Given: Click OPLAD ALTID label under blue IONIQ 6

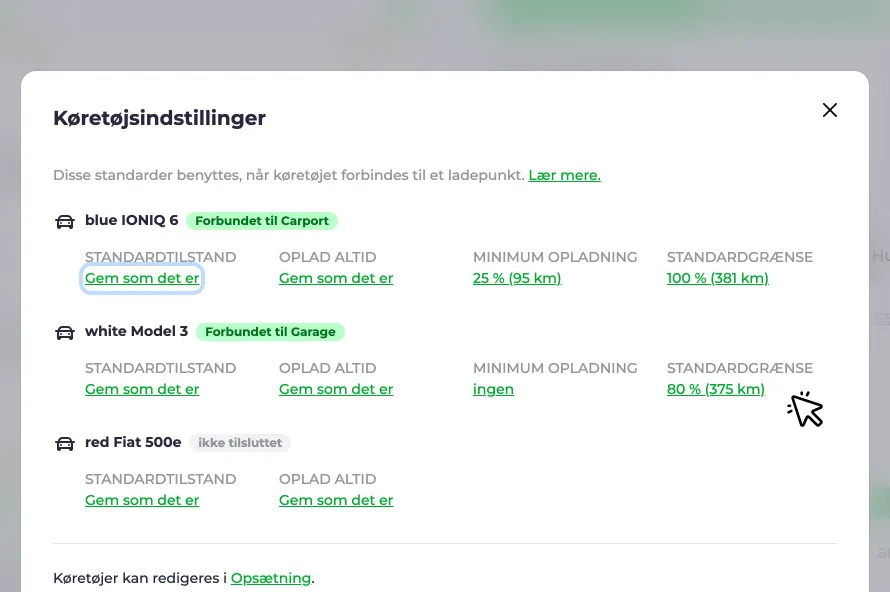Looking at the screenshot, I should click(328, 257).
